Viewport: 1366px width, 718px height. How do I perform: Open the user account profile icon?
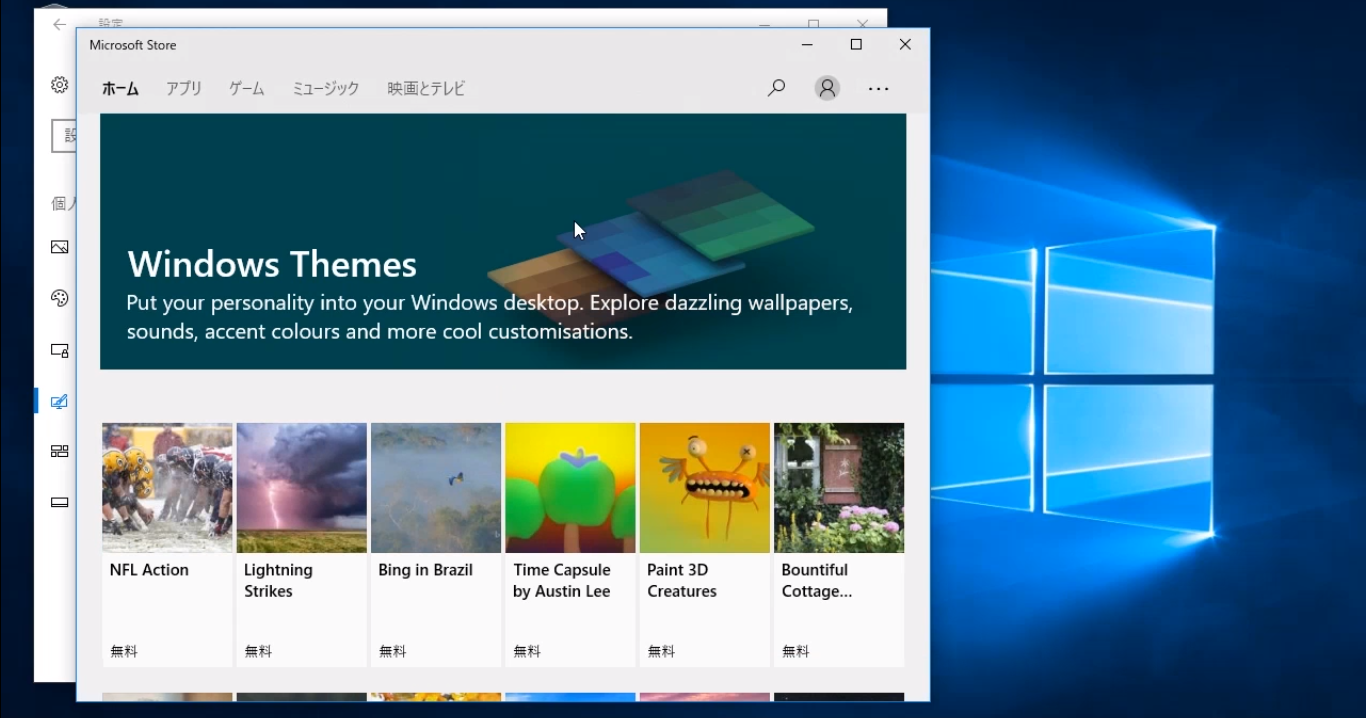coord(827,88)
